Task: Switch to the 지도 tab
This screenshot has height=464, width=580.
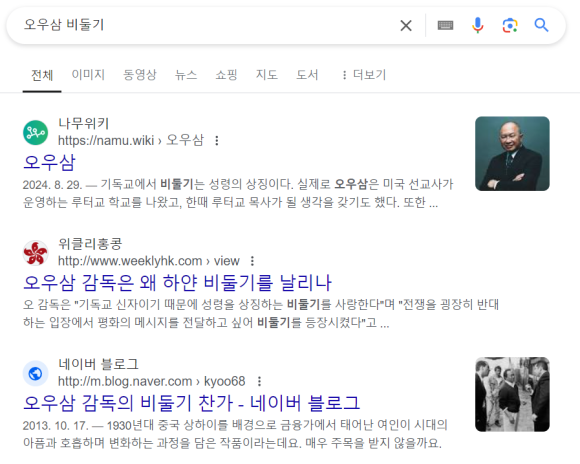Action: coord(267,75)
